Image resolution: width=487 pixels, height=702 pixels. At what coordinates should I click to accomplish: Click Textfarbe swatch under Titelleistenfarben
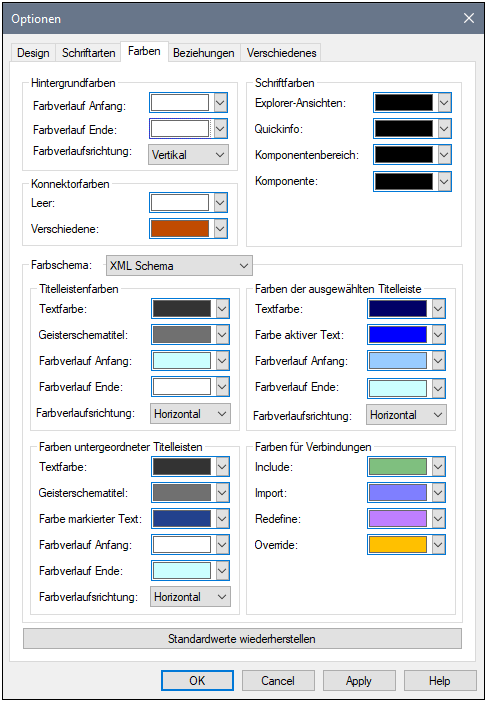(x=182, y=308)
